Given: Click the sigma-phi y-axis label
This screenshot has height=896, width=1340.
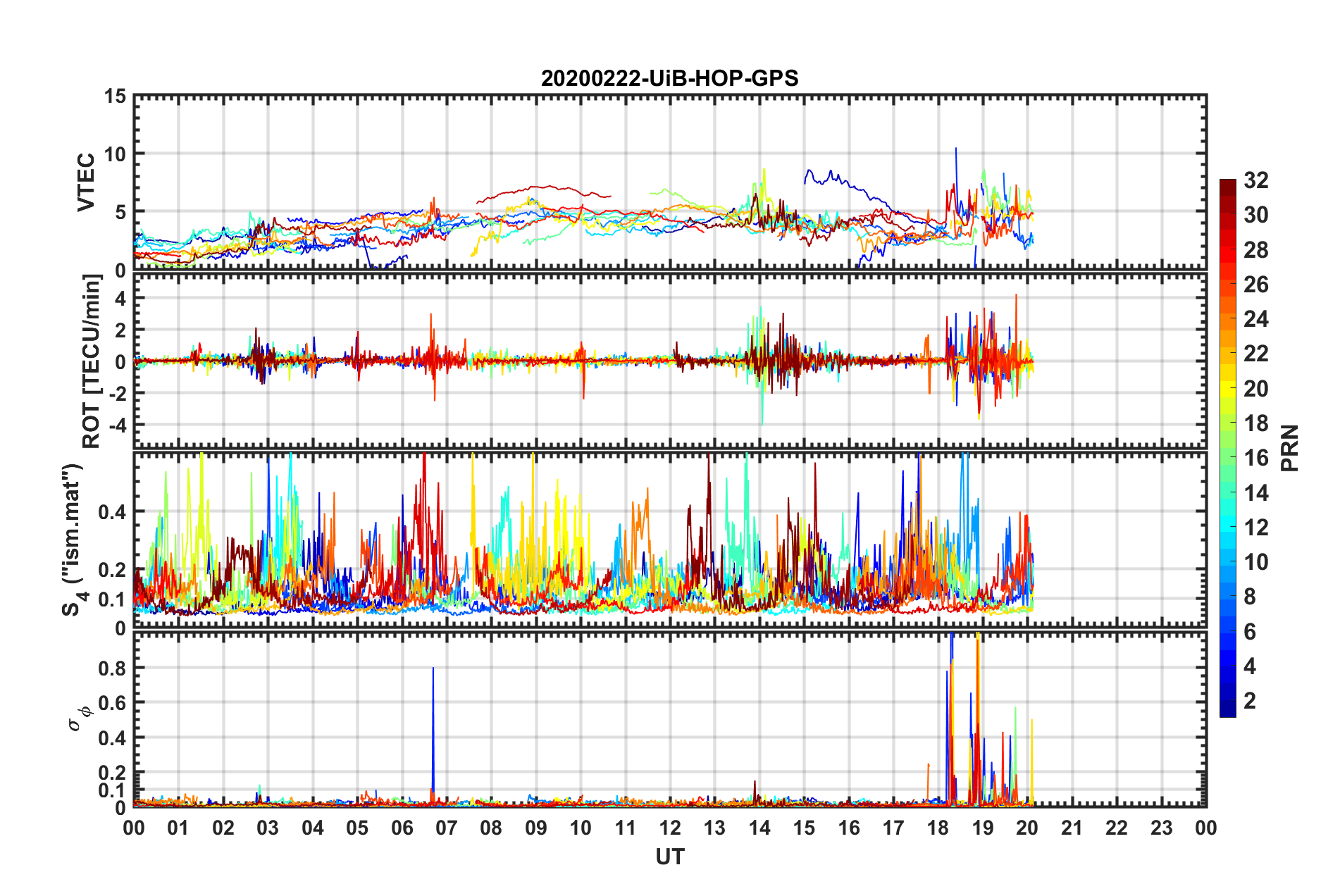Looking at the screenshot, I should tap(79, 717).
